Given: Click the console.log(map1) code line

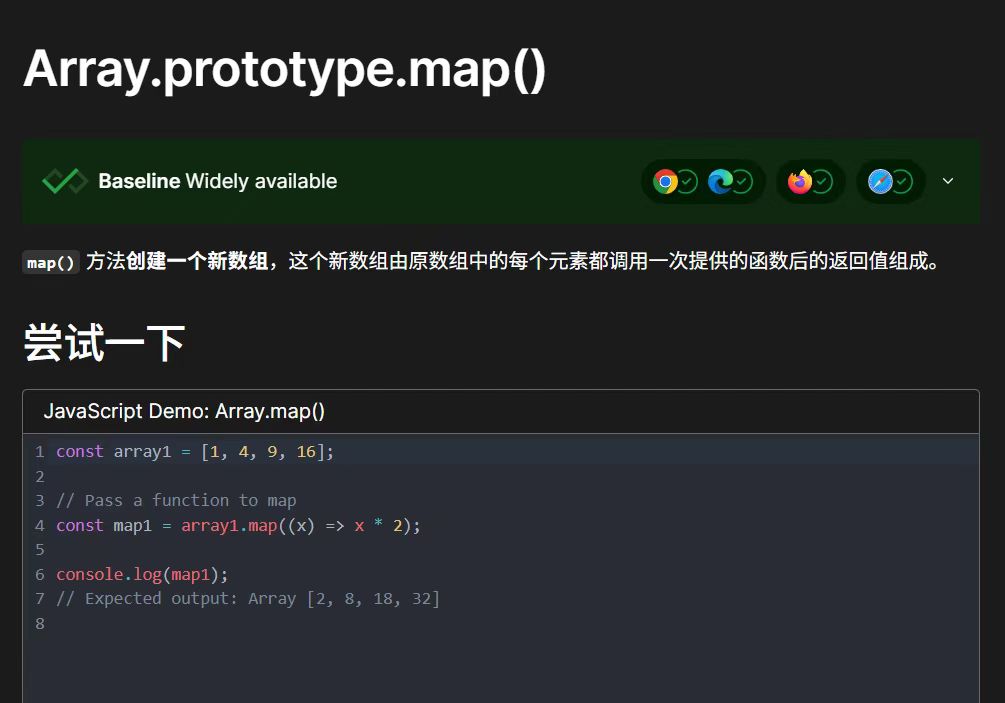Looking at the screenshot, I should [x=142, y=574].
